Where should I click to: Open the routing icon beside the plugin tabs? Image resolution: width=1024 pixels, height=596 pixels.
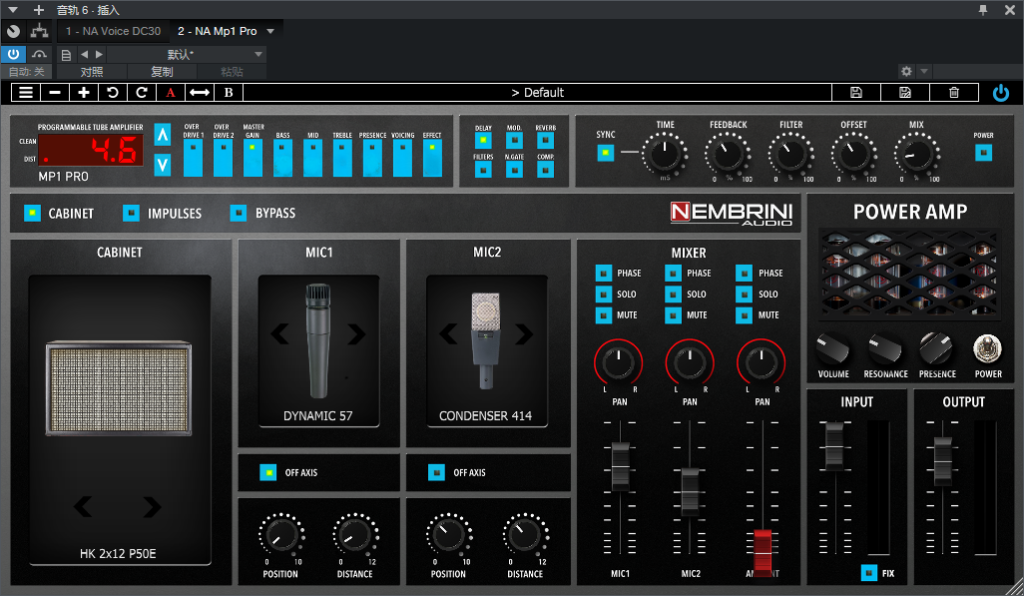(x=39, y=31)
